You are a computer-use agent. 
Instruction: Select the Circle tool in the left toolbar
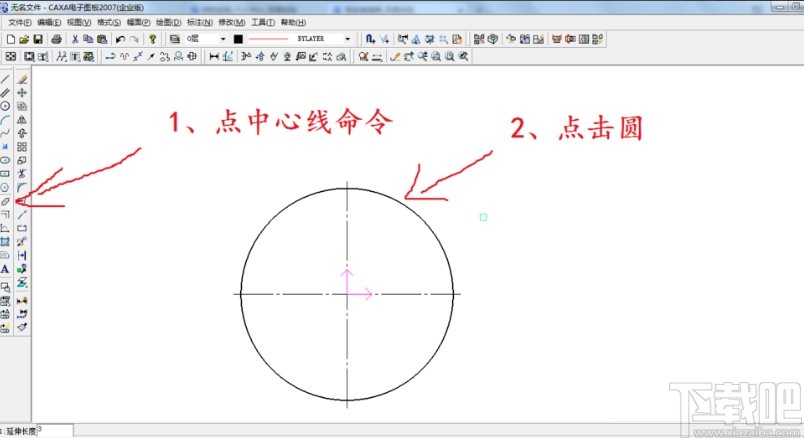[x=5, y=106]
